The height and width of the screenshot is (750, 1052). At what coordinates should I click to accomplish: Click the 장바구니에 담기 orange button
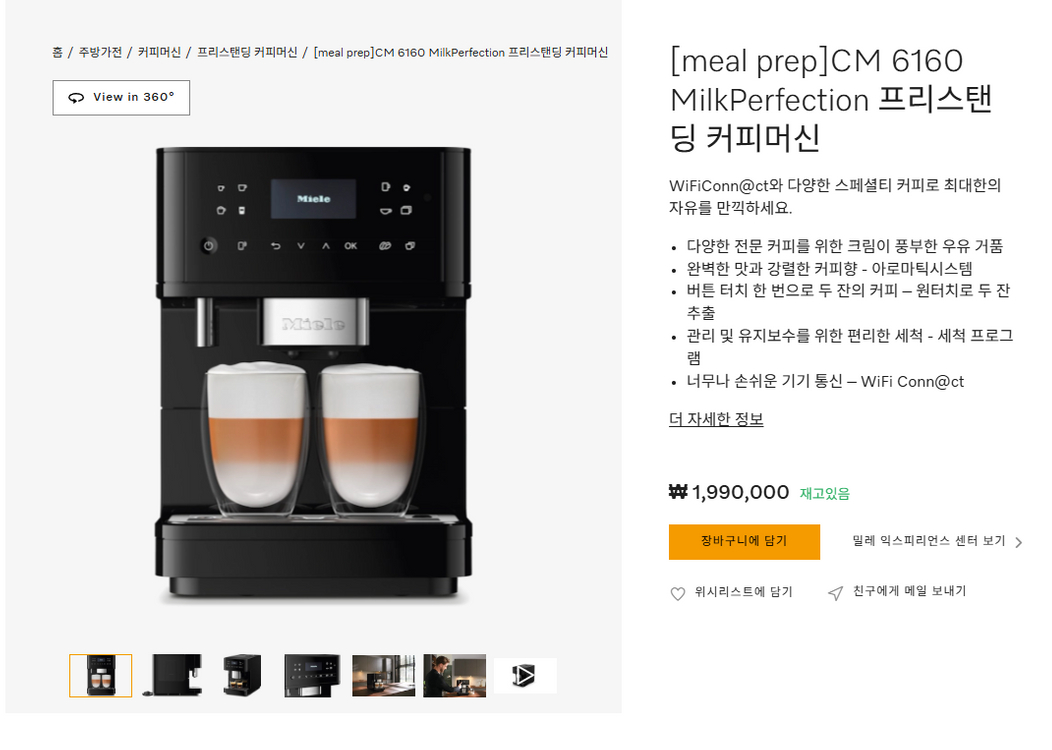coord(744,541)
